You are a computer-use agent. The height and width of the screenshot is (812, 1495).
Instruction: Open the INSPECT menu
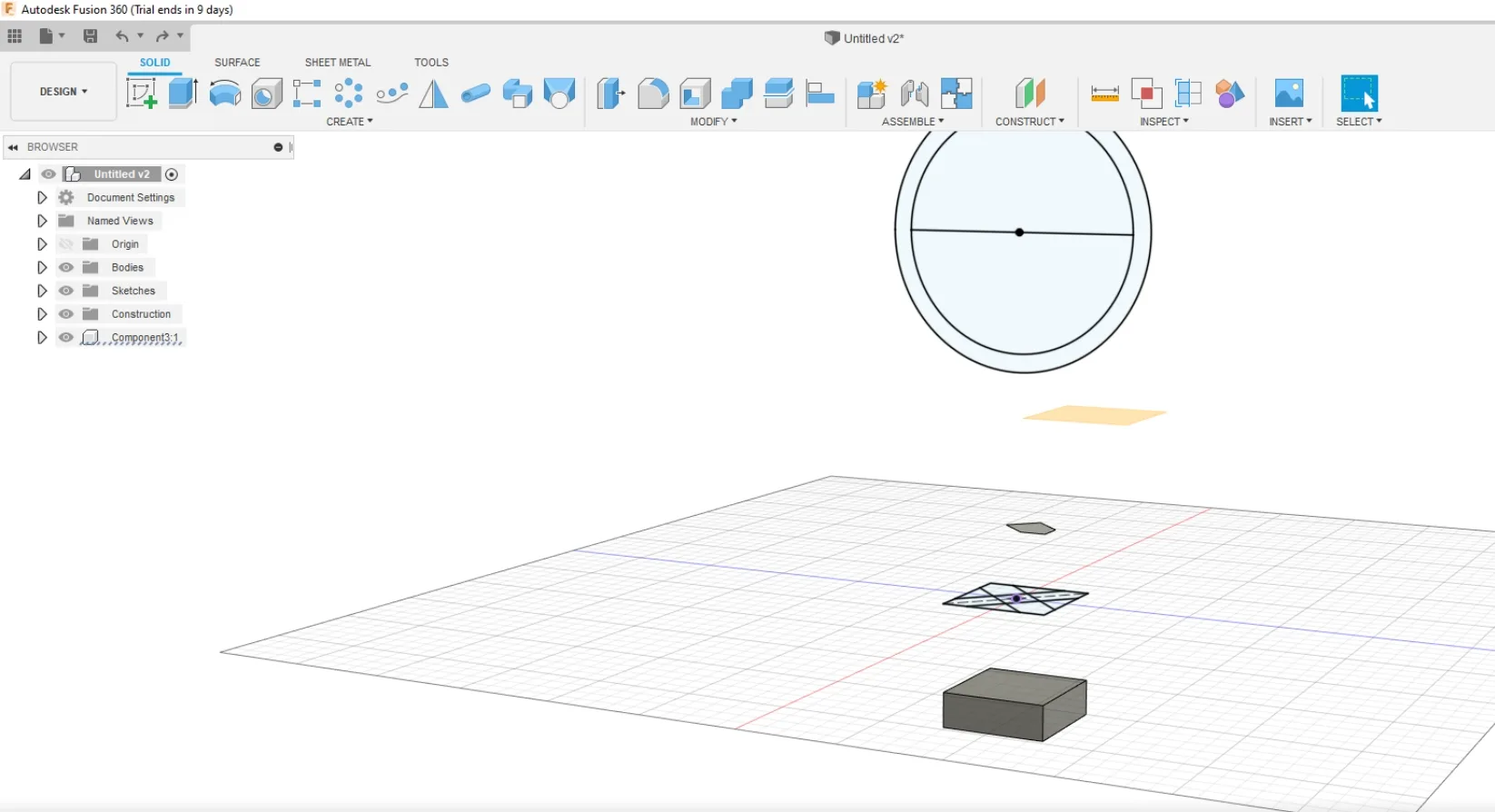tap(1164, 122)
